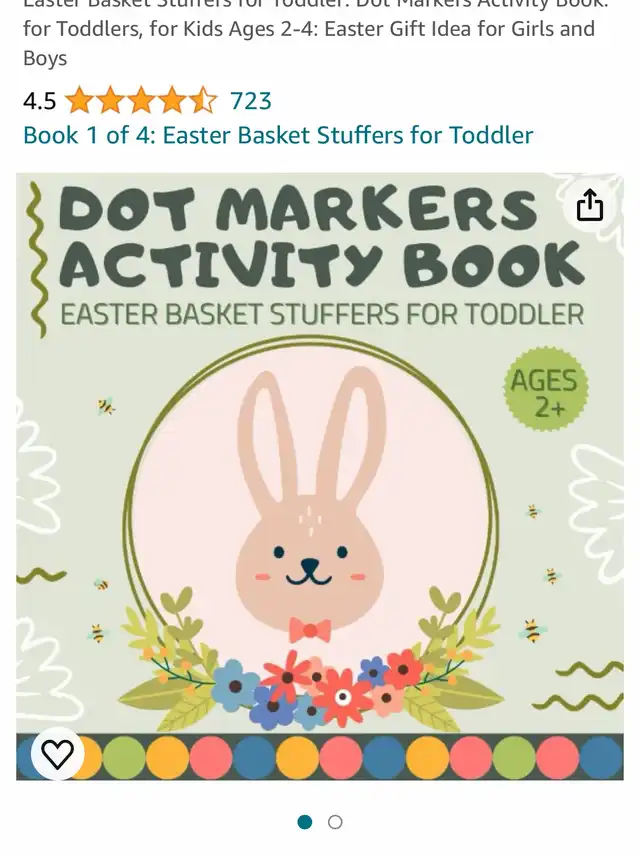This screenshot has height=856, width=640.
Task: Click the middle third rating star
Action: click(141, 100)
